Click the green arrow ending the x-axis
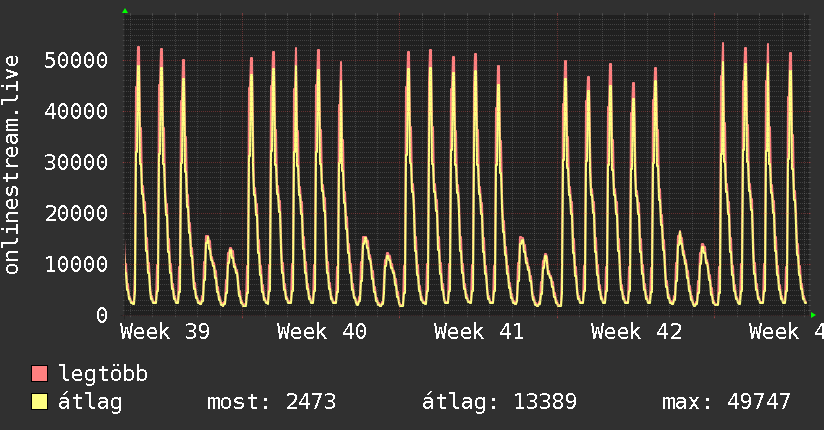 [813, 315]
